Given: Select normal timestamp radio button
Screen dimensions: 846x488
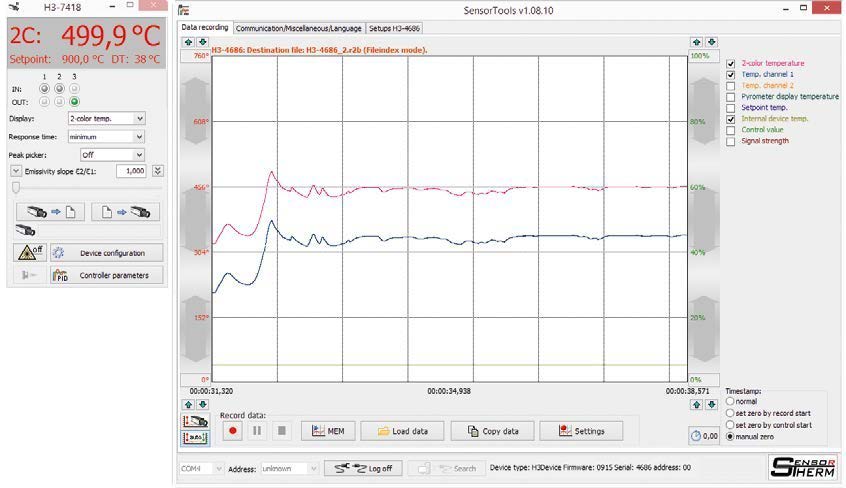Looking at the screenshot, I should point(730,401).
